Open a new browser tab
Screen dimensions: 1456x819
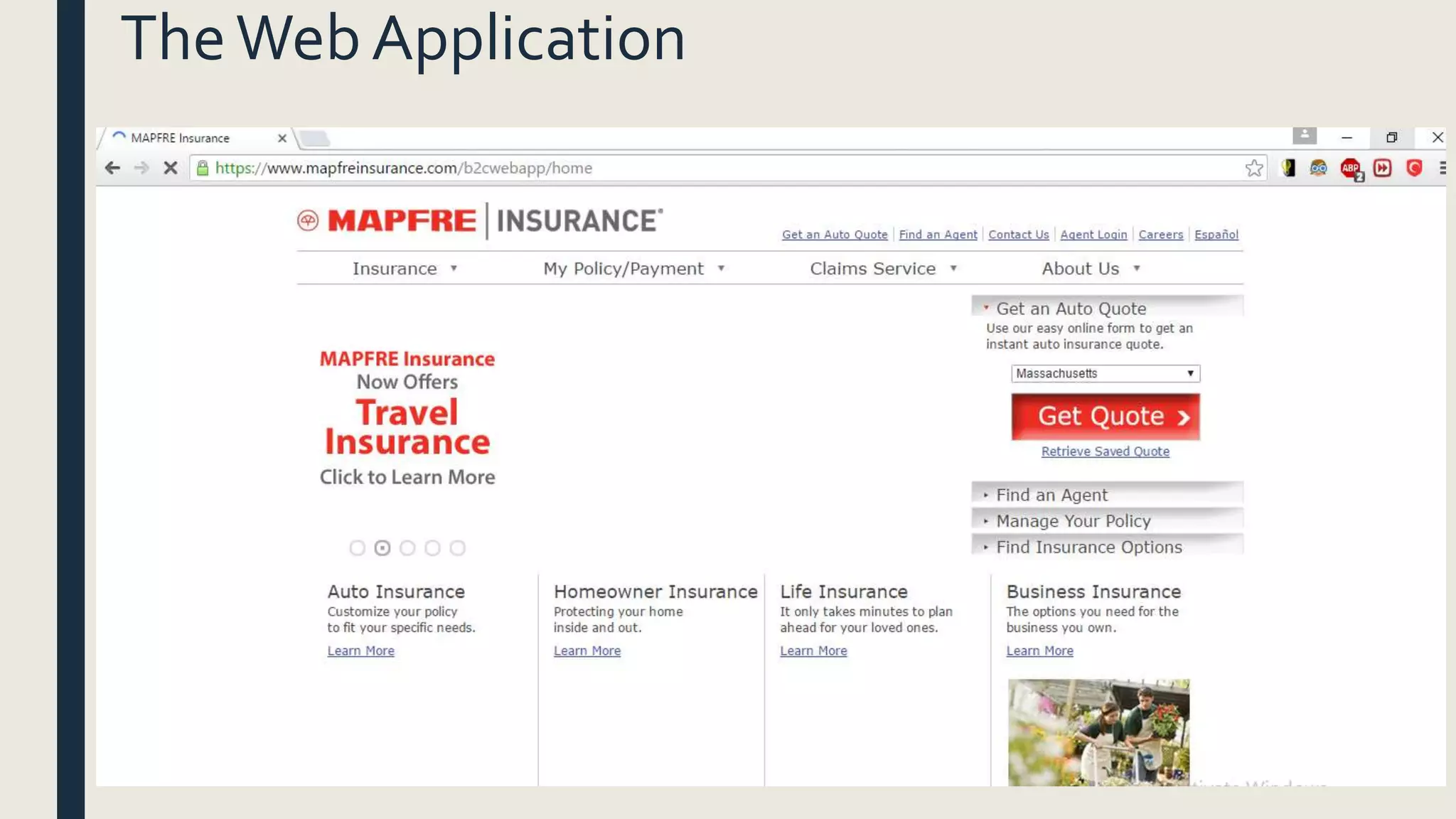coord(314,138)
